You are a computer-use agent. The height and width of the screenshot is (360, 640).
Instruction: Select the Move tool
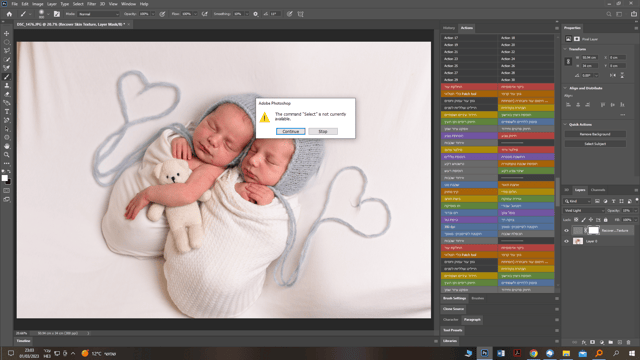click(7, 33)
